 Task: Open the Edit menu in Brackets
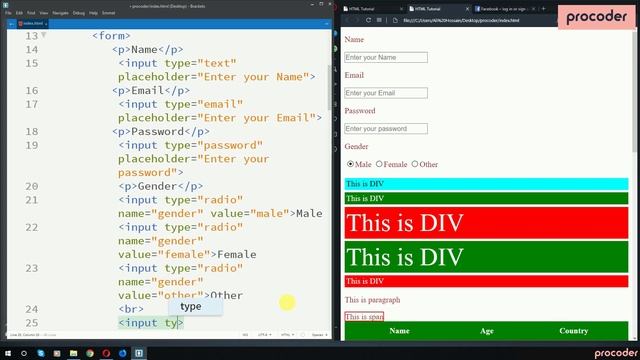pyautogui.click(x=19, y=13)
